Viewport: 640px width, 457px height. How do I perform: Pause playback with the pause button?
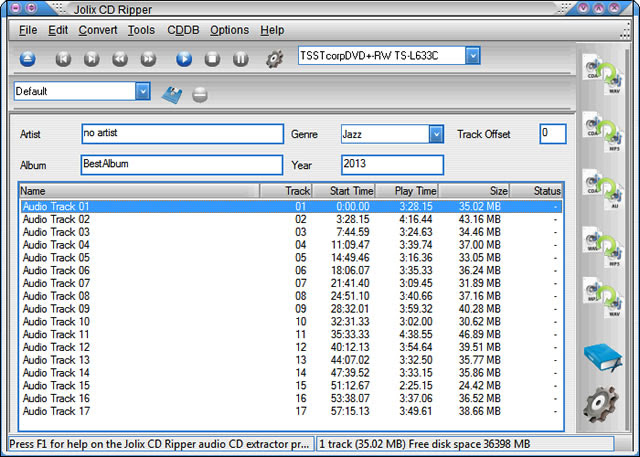pos(241,59)
